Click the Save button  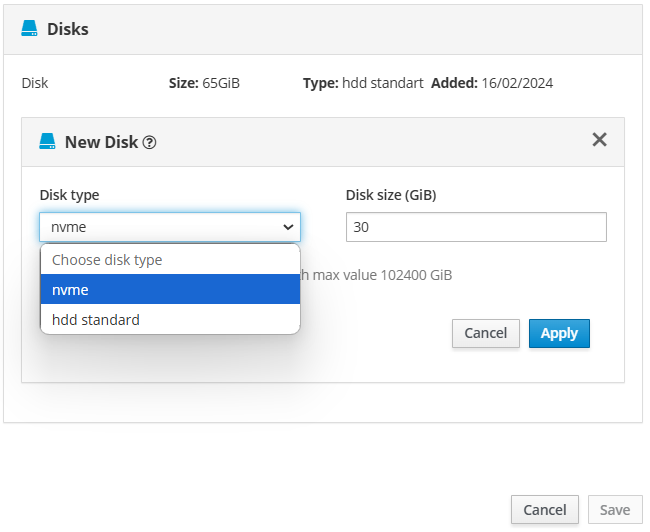[x=614, y=510]
